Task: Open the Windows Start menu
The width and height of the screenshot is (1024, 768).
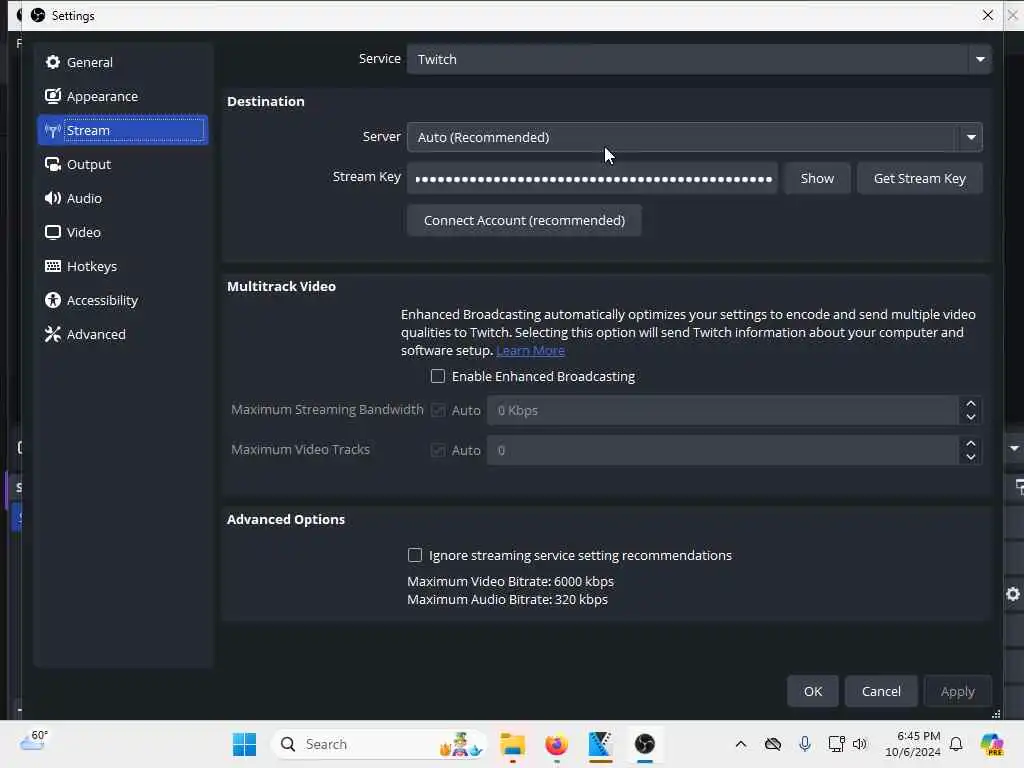Action: [244, 744]
